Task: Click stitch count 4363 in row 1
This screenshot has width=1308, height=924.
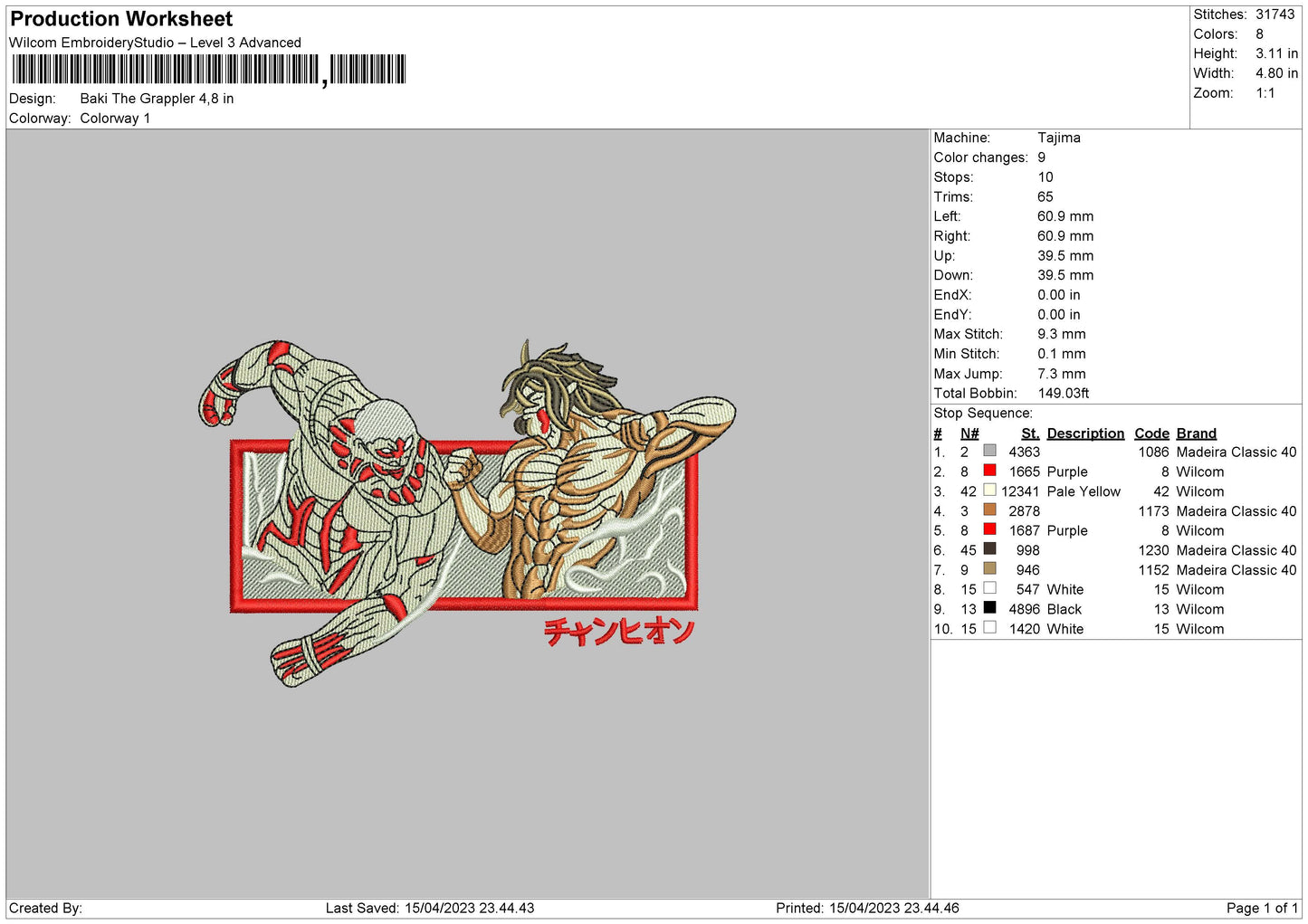Action: (1025, 452)
